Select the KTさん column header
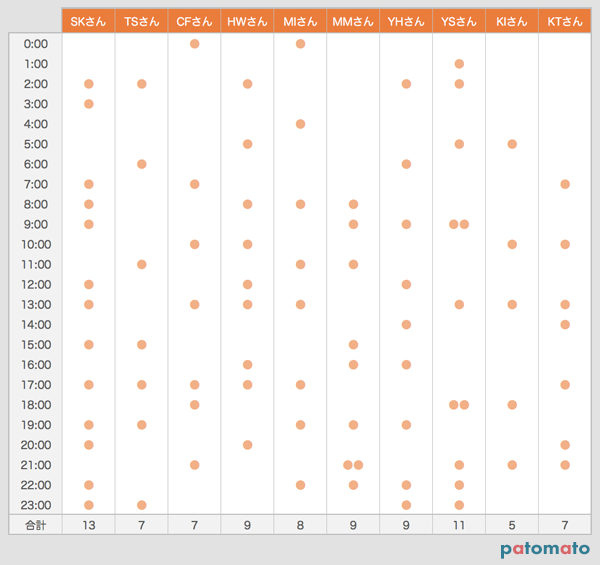 (x=565, y=21)
